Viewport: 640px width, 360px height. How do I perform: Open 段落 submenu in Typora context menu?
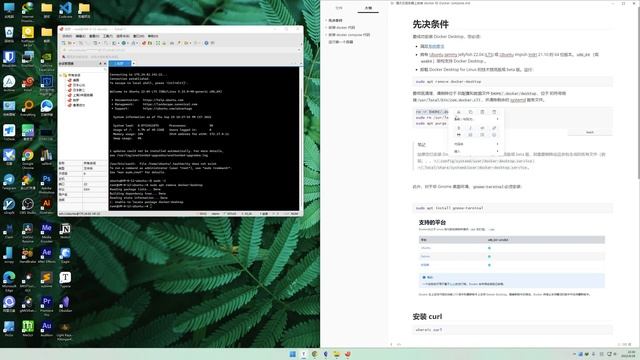point(476,144)
